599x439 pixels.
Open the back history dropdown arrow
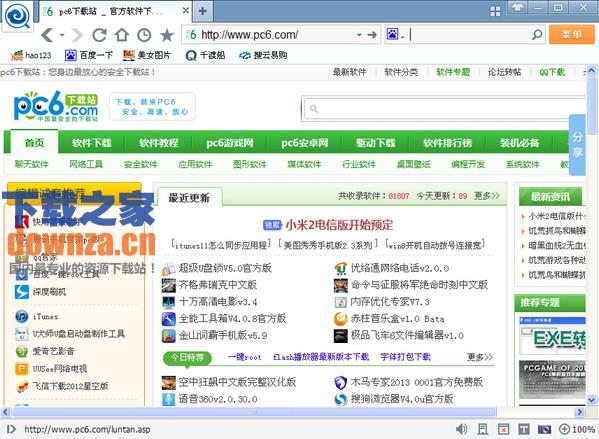click(x=62, y=35)
